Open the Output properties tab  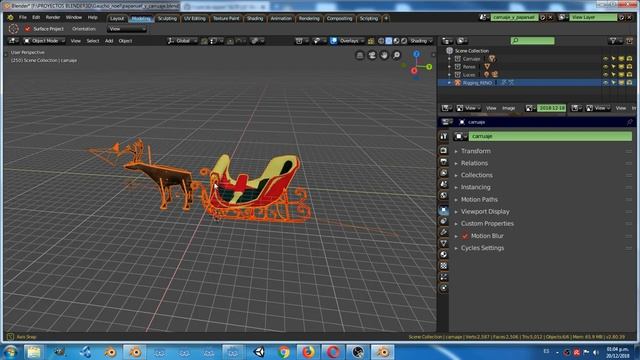pyautogui.click(x=444, y=162)
